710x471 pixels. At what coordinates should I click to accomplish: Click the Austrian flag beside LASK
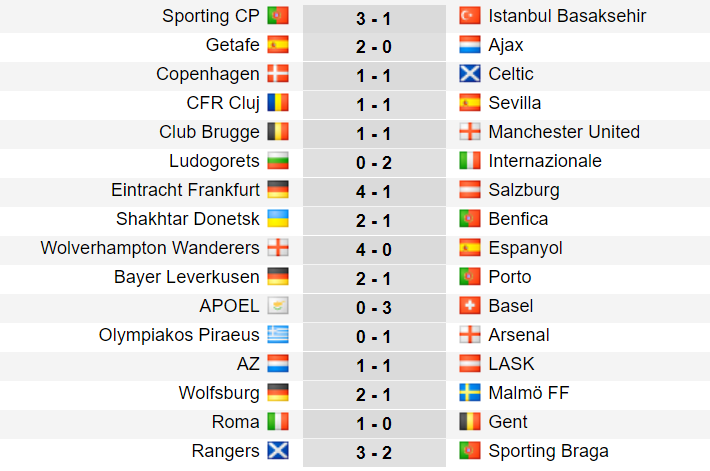tap(470, 364)
